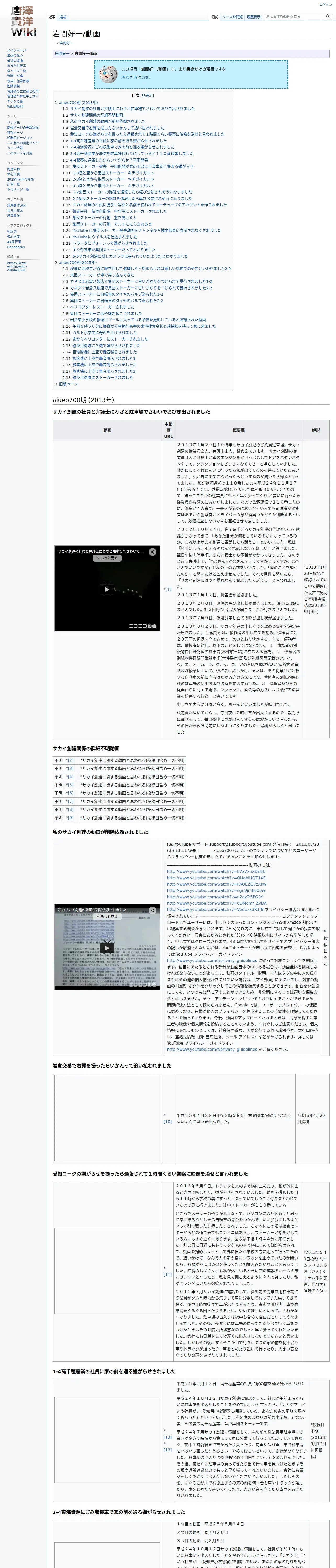The width and height of the screenshot is (336, 1568).
Task: Click the 解説 column header
Action: pos(316,430)
